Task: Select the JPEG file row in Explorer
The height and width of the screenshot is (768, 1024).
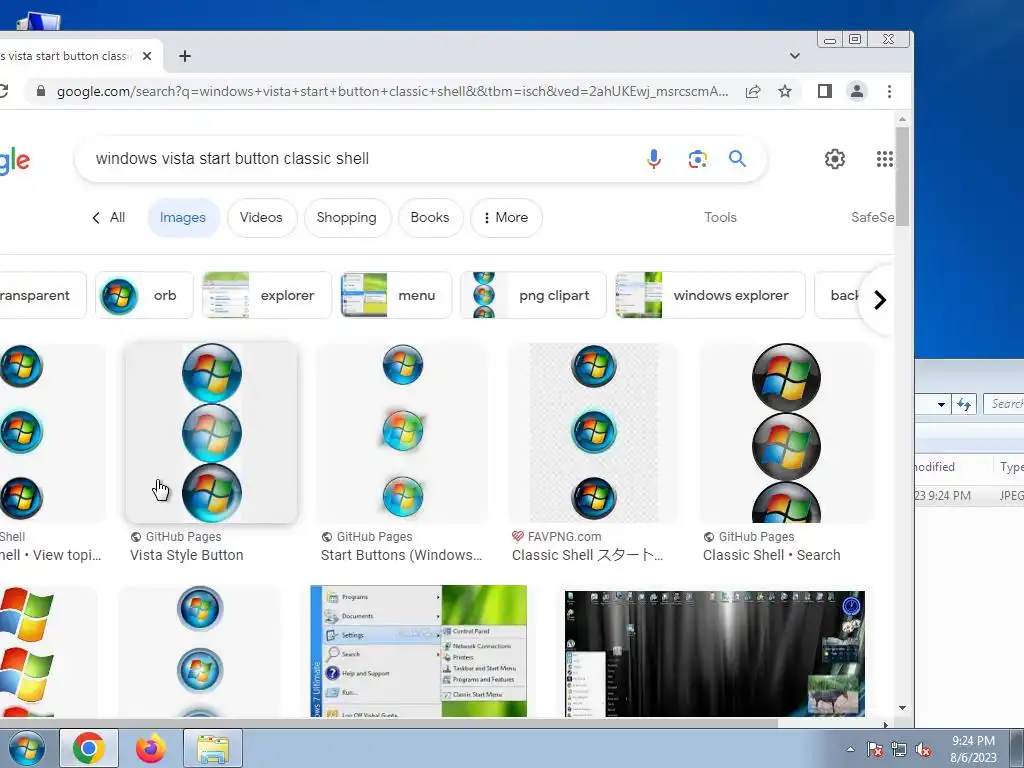Action: click(x=969, y=496)
